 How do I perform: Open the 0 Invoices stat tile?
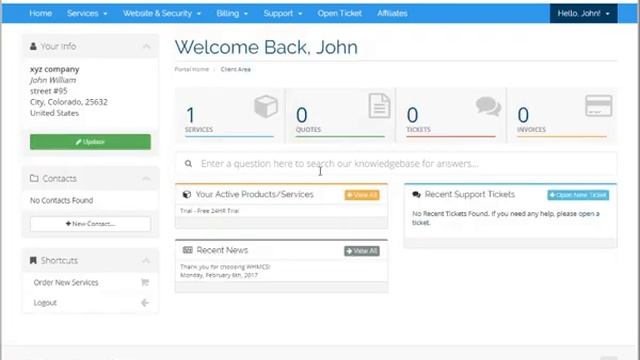click(562, 116)
